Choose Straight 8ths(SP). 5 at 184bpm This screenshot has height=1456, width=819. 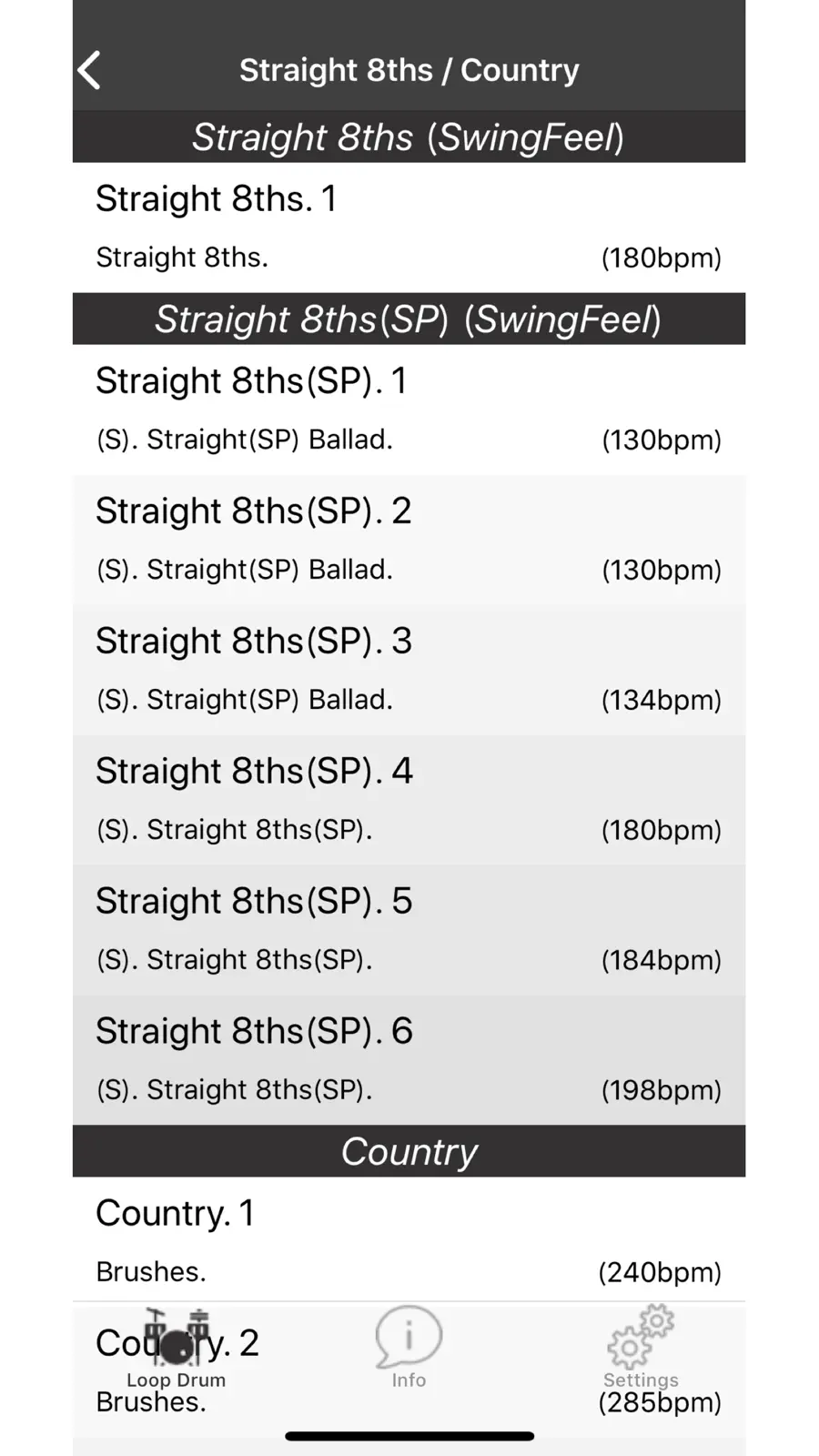(409, 930)
